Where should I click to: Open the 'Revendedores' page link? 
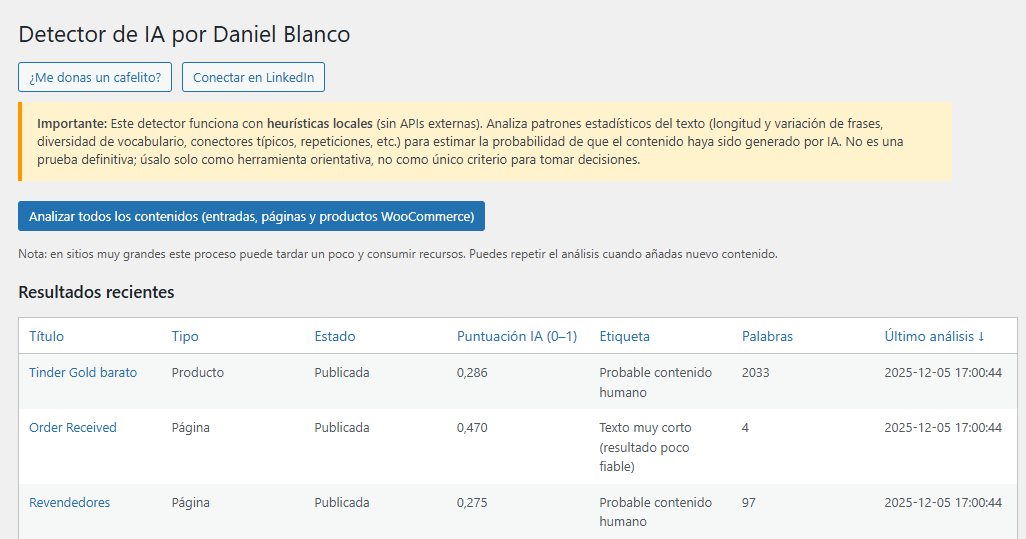point(69,502)
